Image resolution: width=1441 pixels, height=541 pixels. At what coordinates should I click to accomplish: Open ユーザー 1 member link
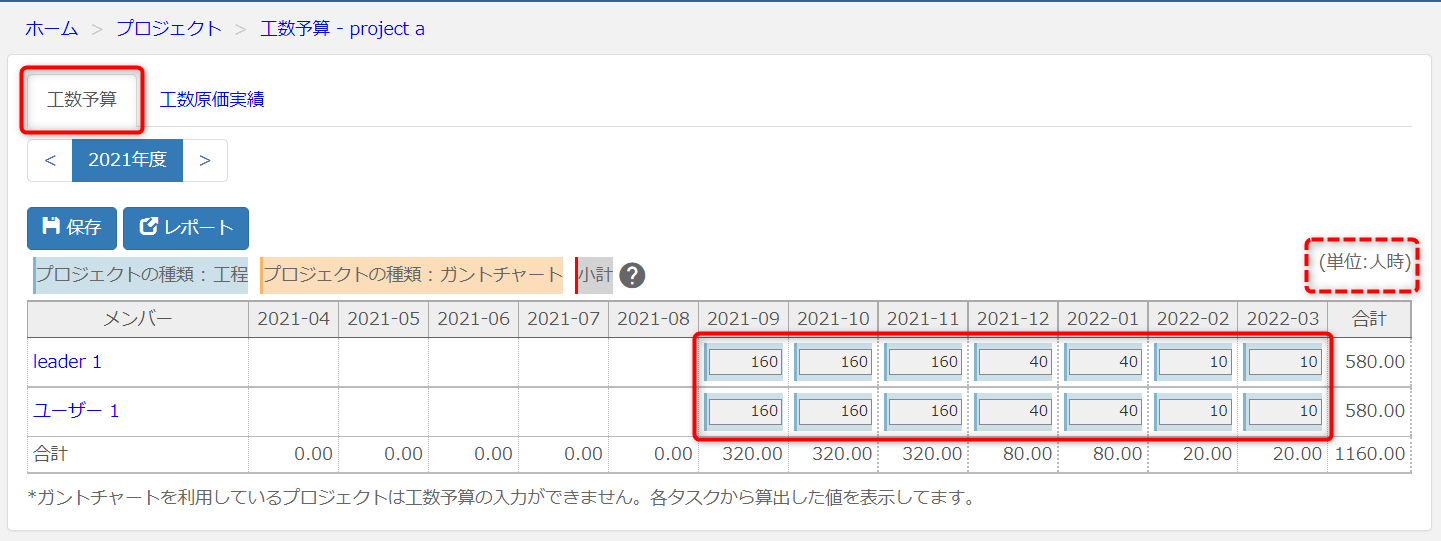pos(76,411)
